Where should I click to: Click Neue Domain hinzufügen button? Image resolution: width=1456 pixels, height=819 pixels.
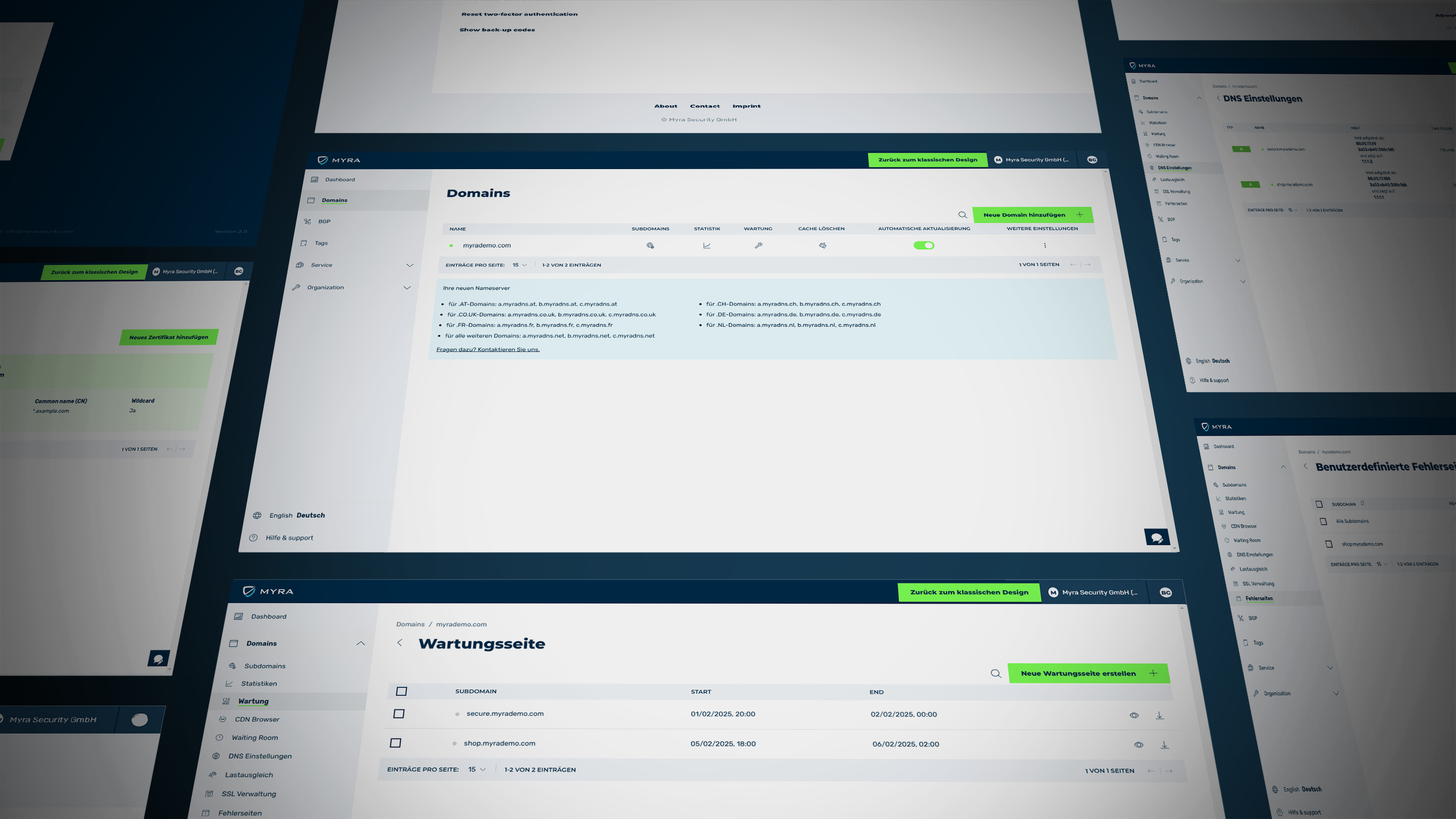point(1032,215)
